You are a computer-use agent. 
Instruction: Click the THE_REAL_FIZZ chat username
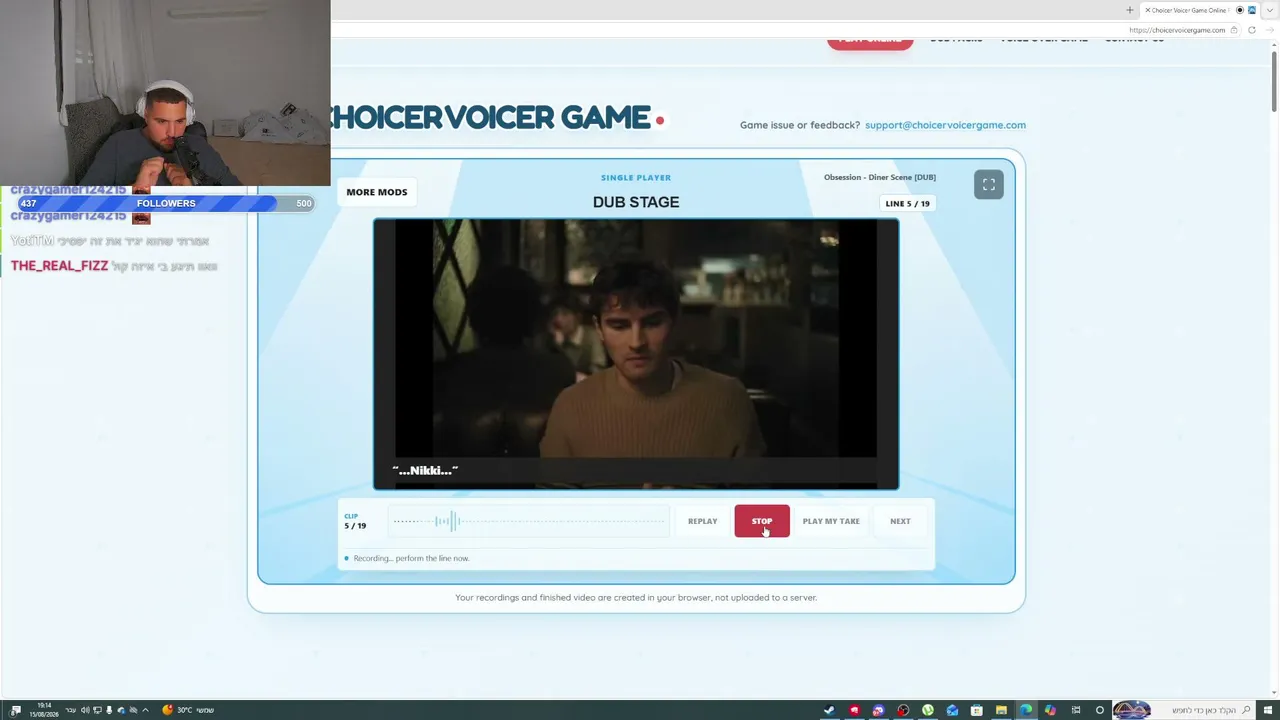[x=59, y=266]
